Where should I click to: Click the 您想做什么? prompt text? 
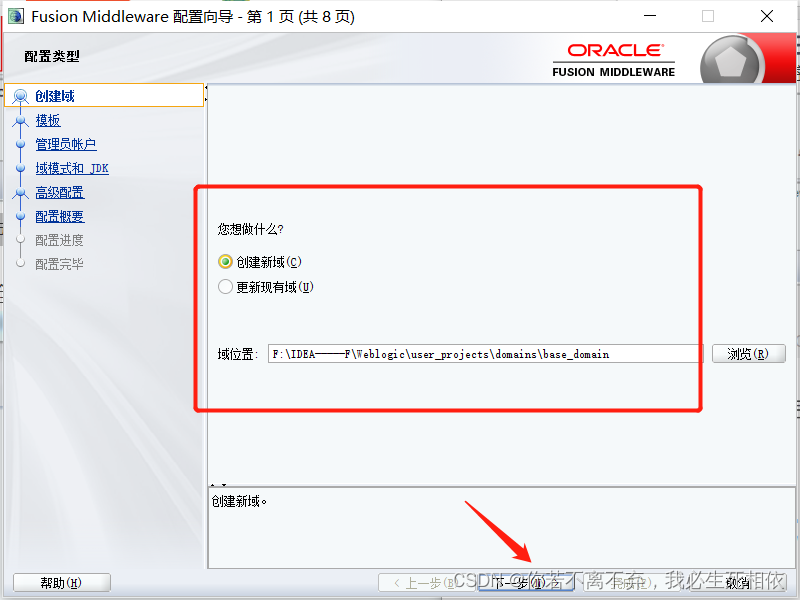click(x=251, y=229)
